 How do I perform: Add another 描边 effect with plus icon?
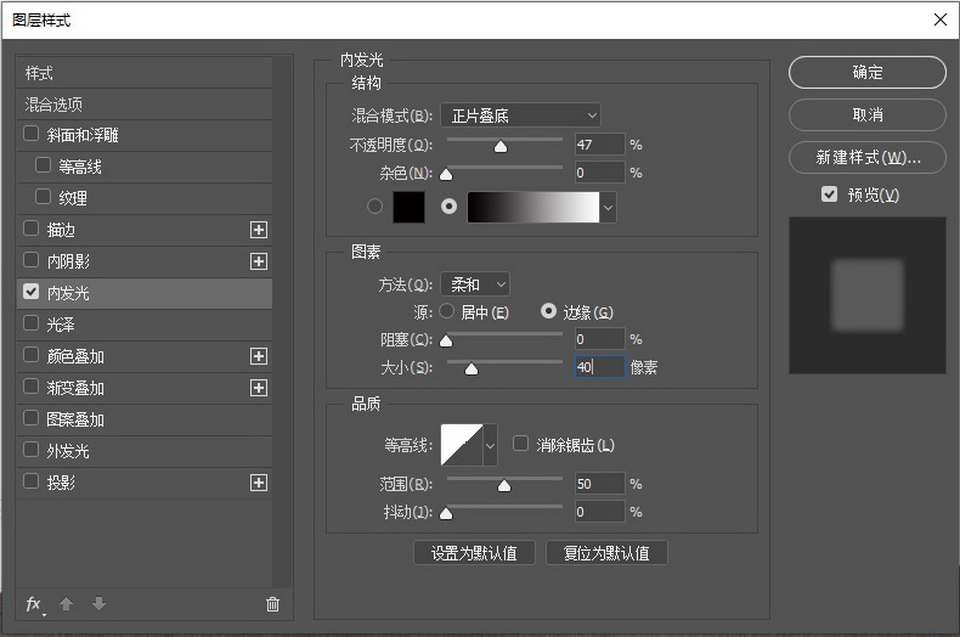click(258, 230)
